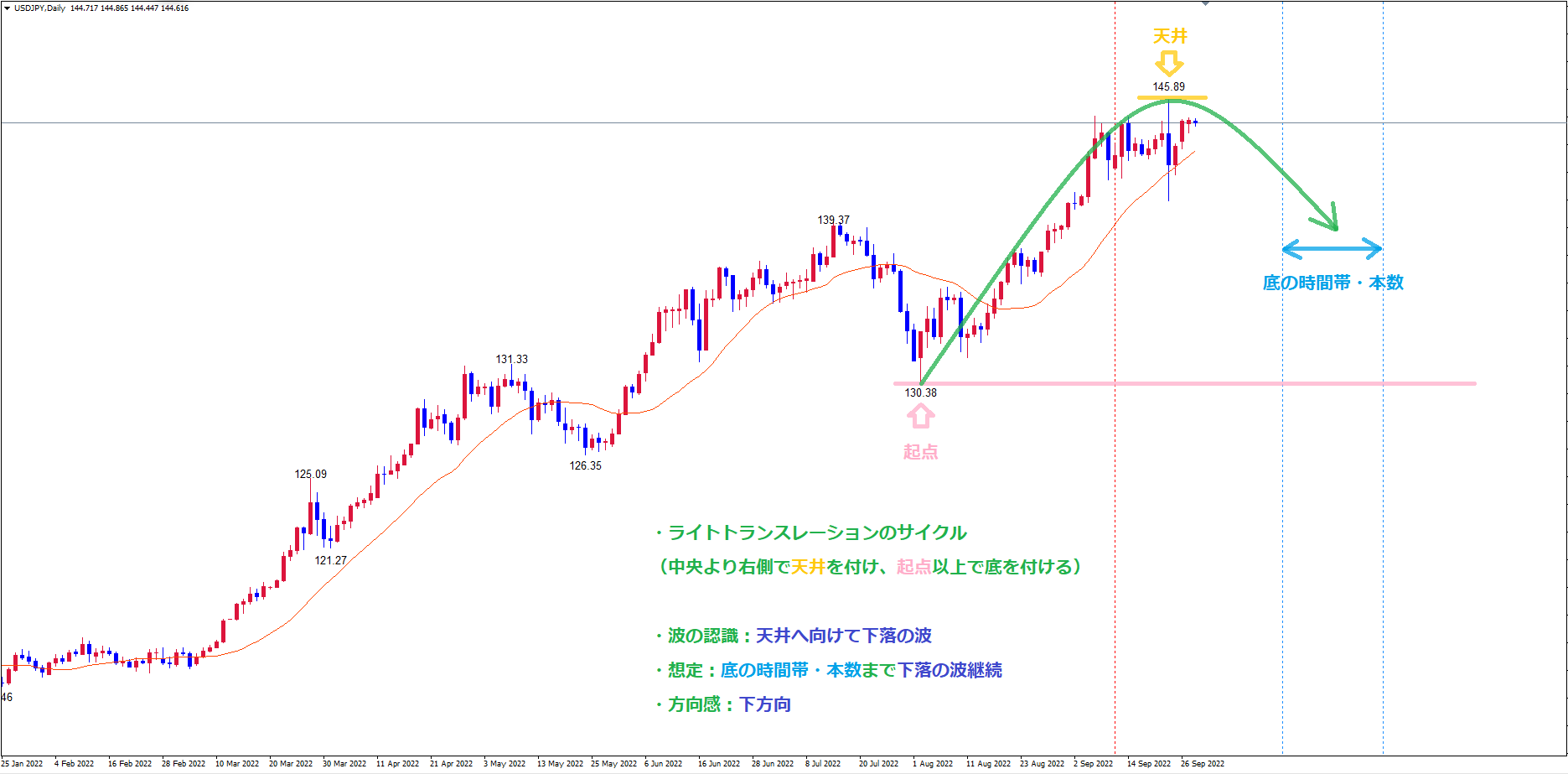Click the 130.38 low price label
Screen dimensions: 1568x774
[x=920, y=392]
